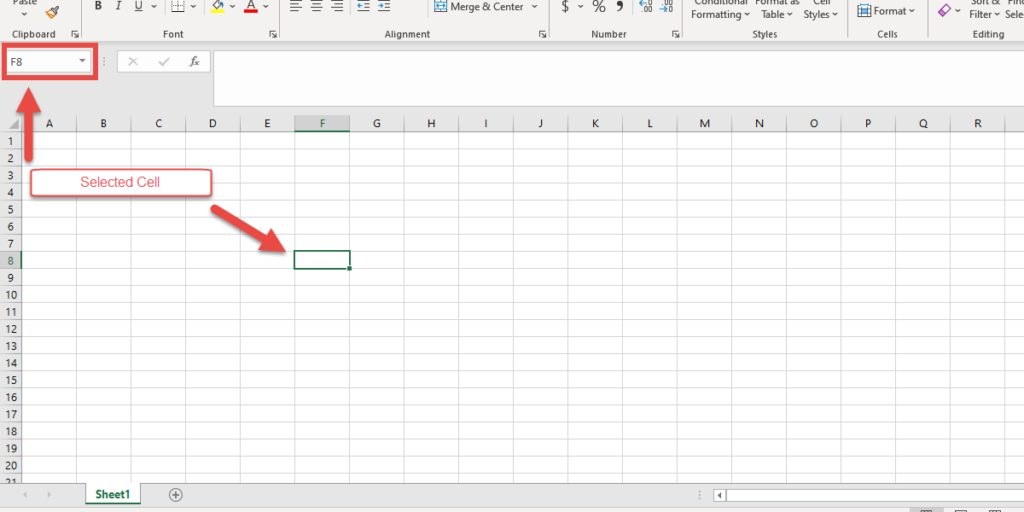Select row 15 header

(x=10, y=380)
